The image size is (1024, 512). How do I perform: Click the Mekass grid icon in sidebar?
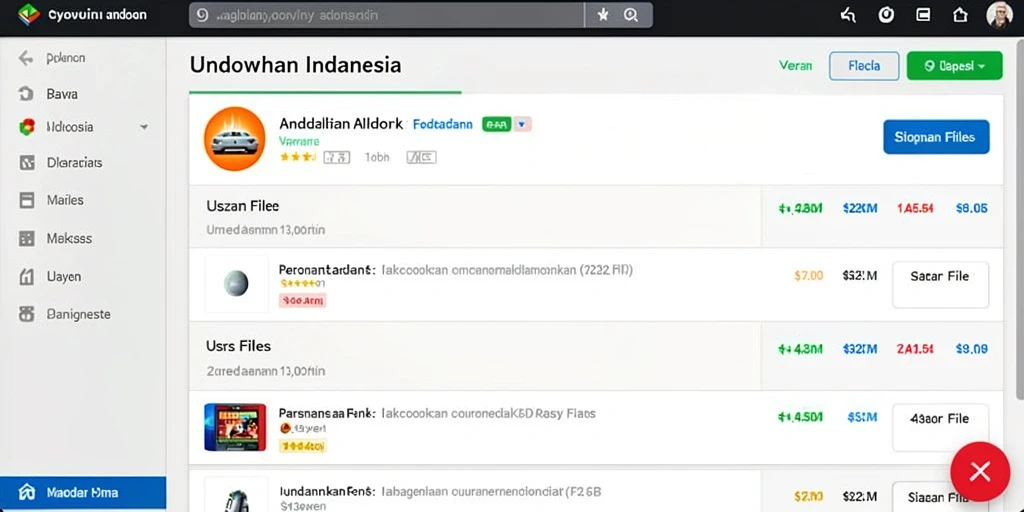pyautogui.click(x=27, y=238)
